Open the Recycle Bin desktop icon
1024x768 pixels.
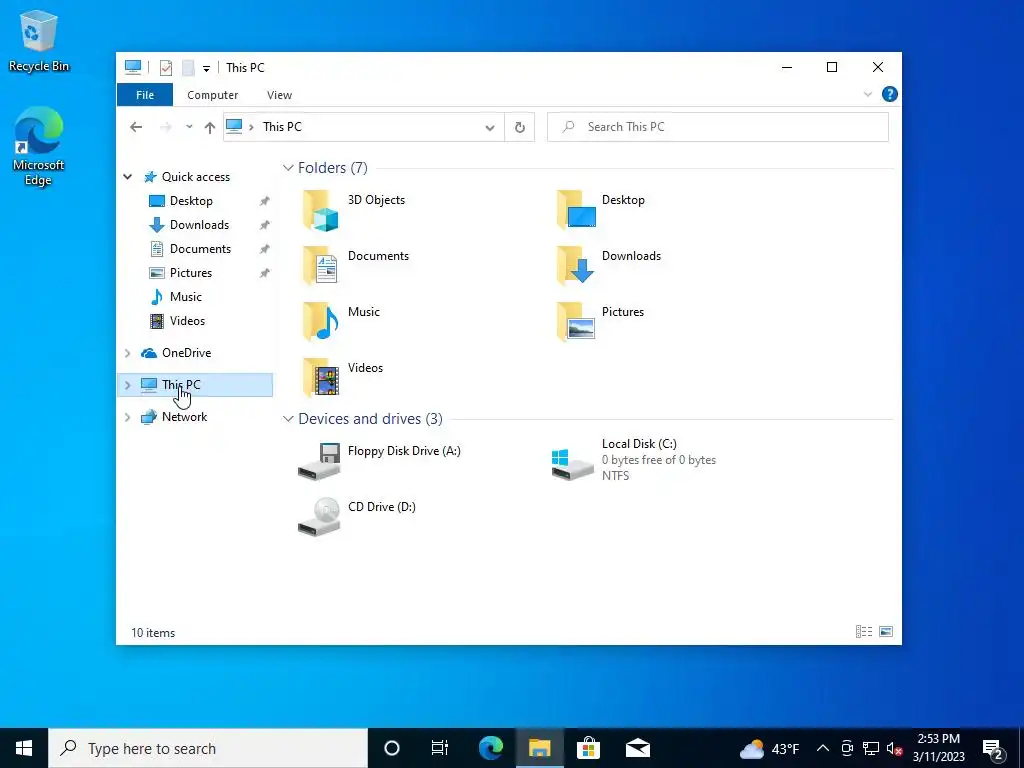tap(39, 40)
